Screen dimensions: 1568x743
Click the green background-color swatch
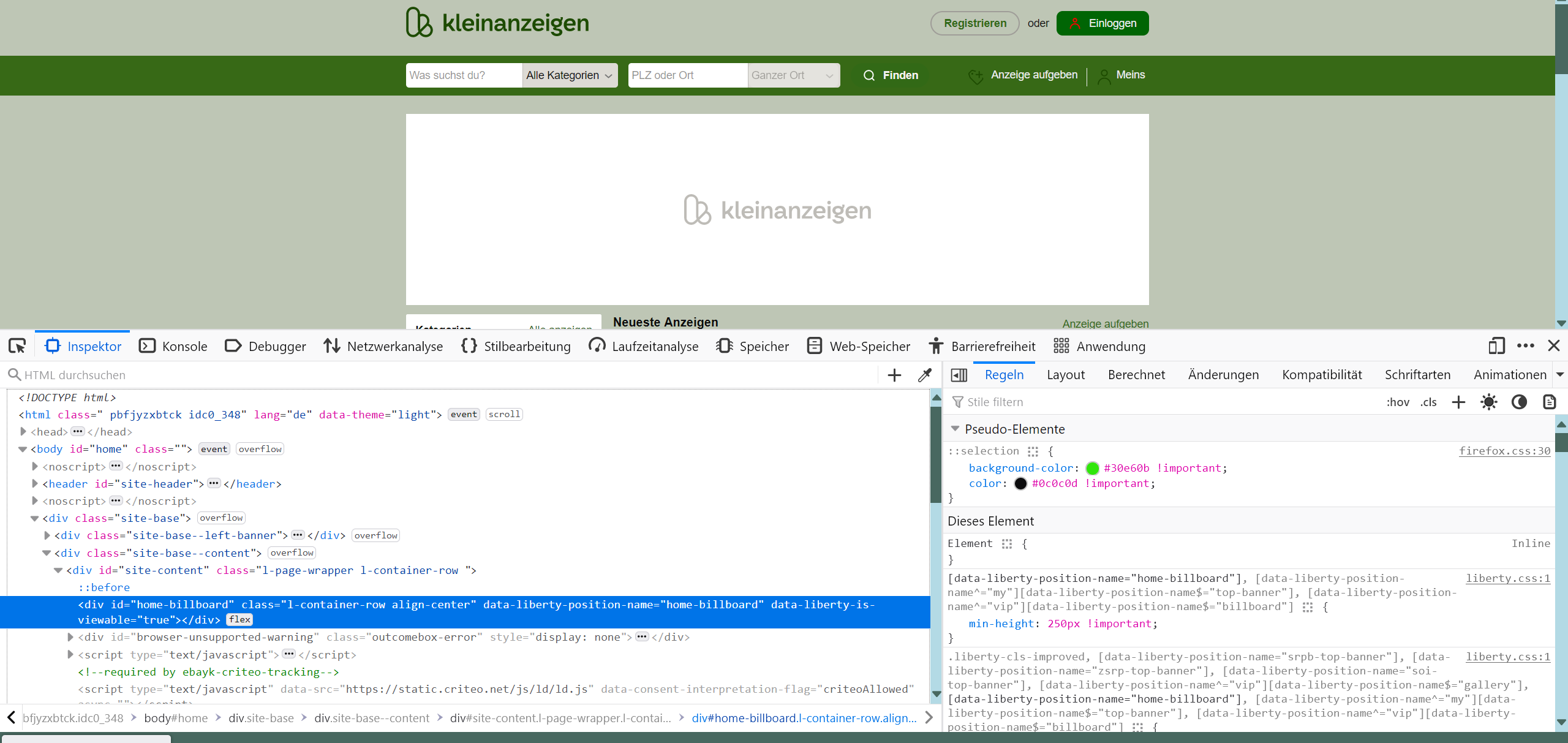point(1092,468)
